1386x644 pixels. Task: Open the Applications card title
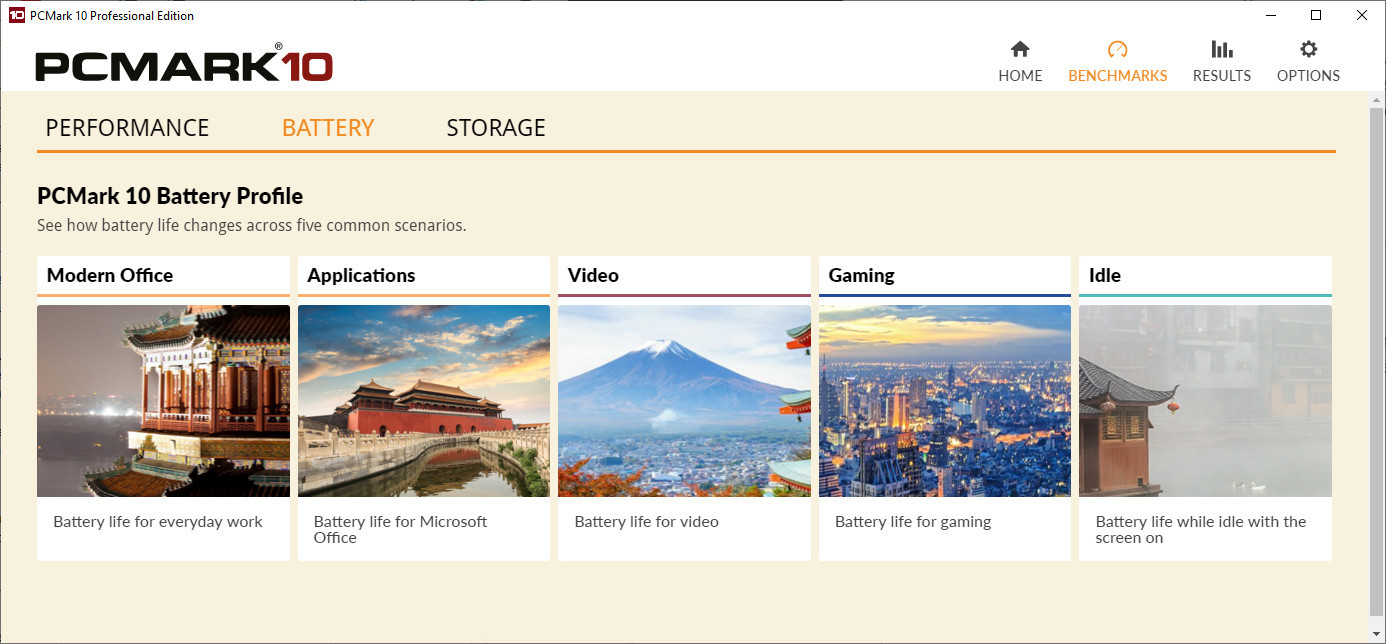pos(361,275)
